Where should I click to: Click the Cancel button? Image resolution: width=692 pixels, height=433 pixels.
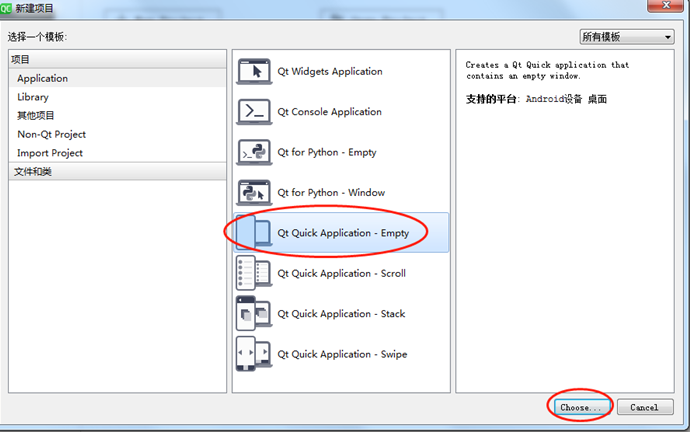pyautogui.click(x=645, y=407)
